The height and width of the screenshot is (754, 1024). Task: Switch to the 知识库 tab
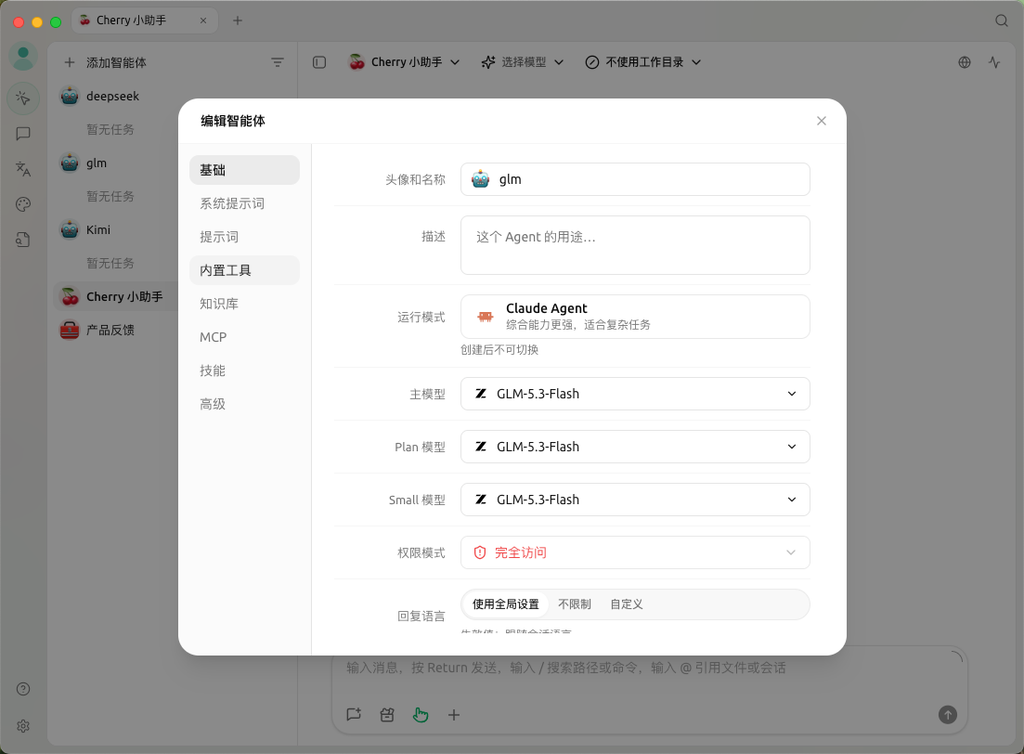click(x=245, y=304)
